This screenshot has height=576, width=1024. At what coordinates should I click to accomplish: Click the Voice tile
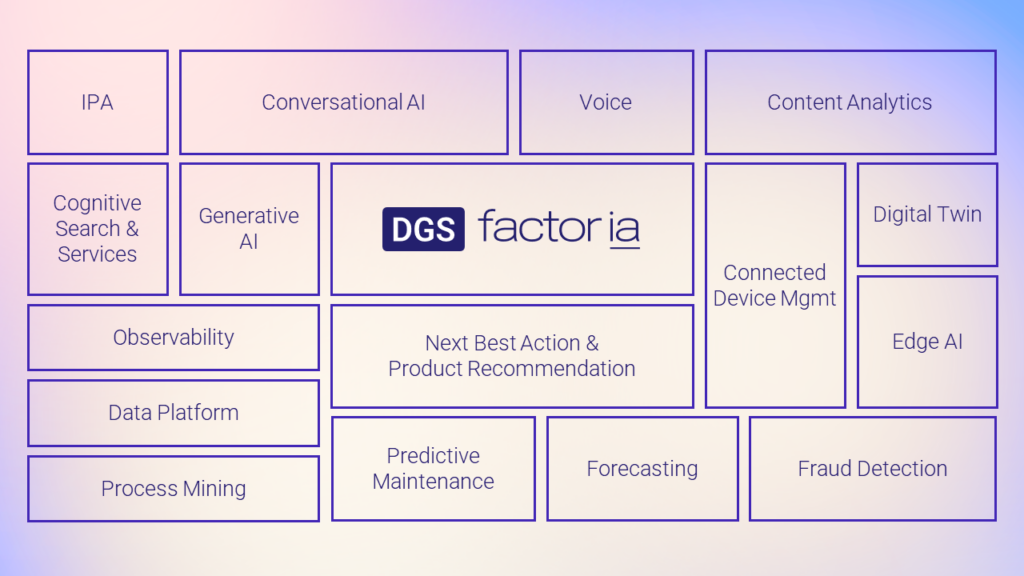tap(606, 103)
